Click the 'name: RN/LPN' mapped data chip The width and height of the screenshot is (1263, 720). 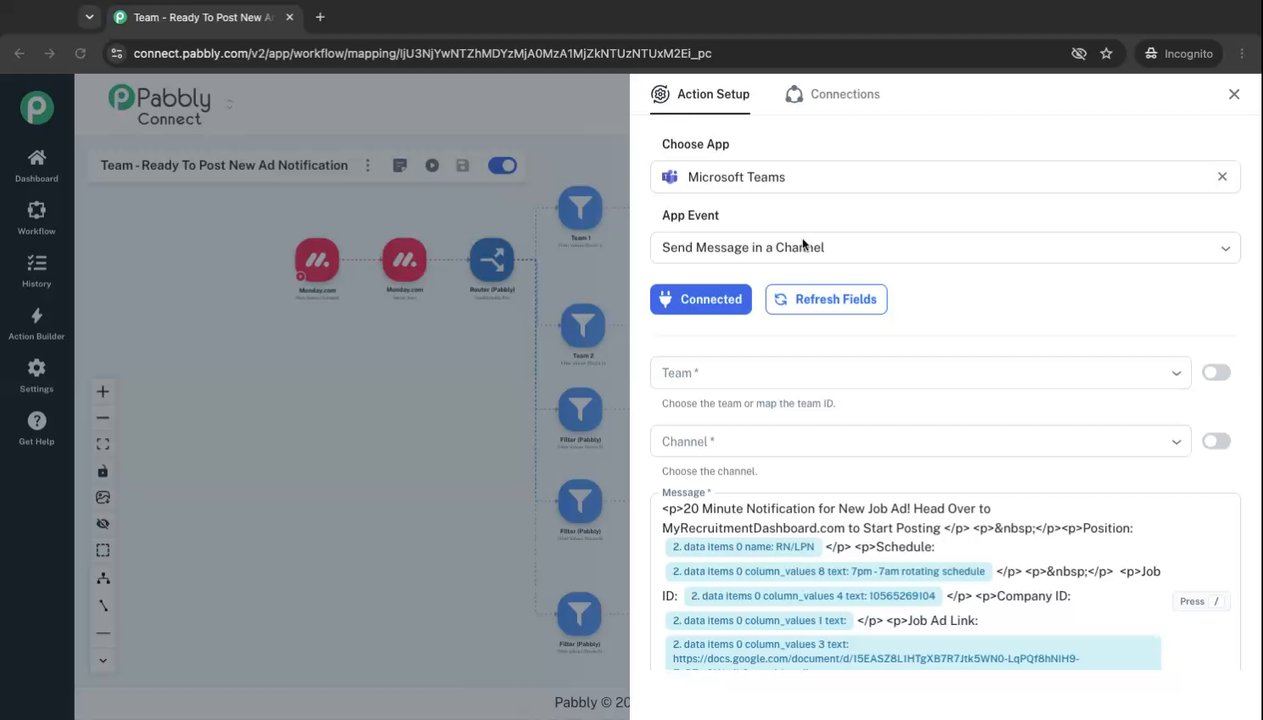(x=744, y=547)
